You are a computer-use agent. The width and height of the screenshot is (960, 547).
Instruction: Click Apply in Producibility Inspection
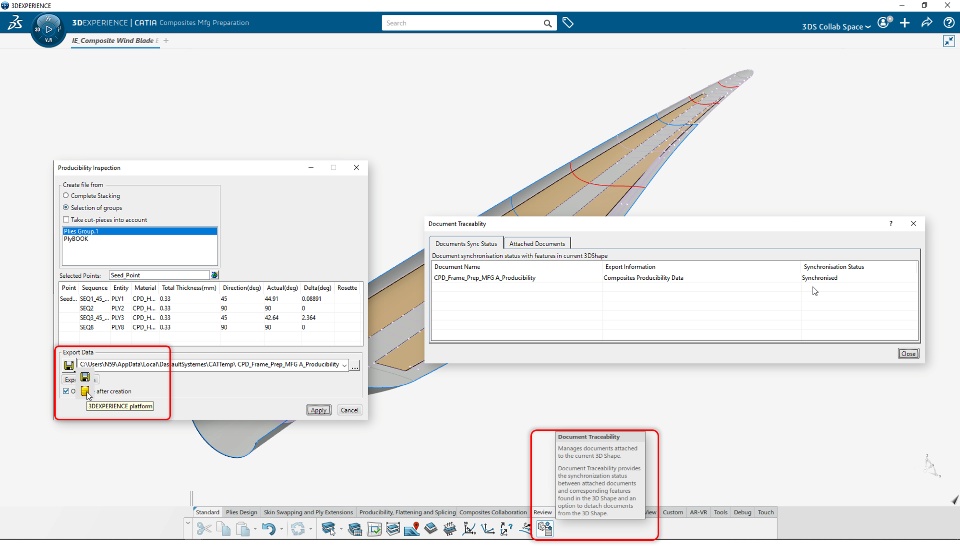pyautogui.click(x=318, y=410)
